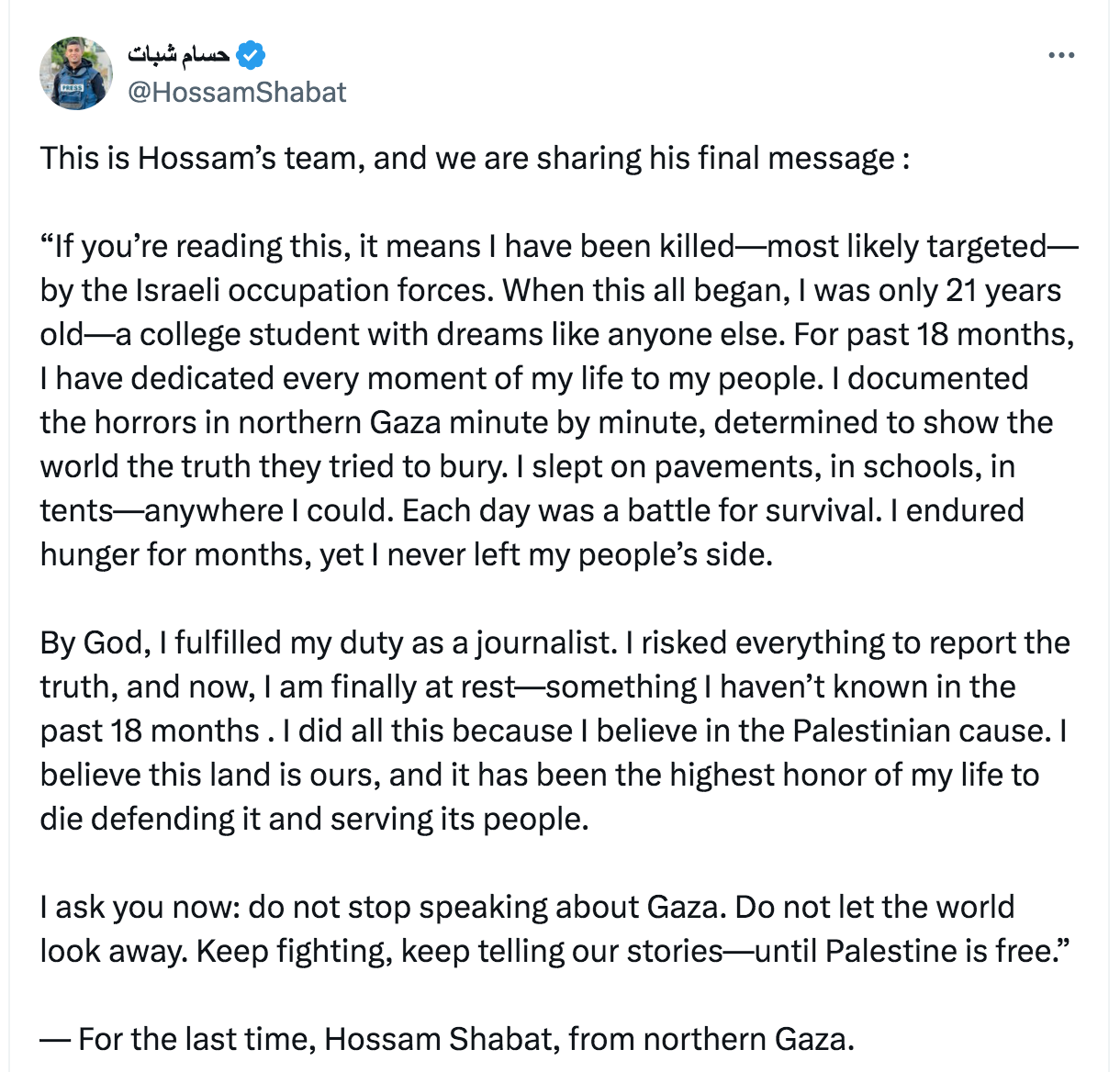Click "I ask you now" paragraph start
This screenshot has width=1120, height=1072.
(x=140, y=907)
